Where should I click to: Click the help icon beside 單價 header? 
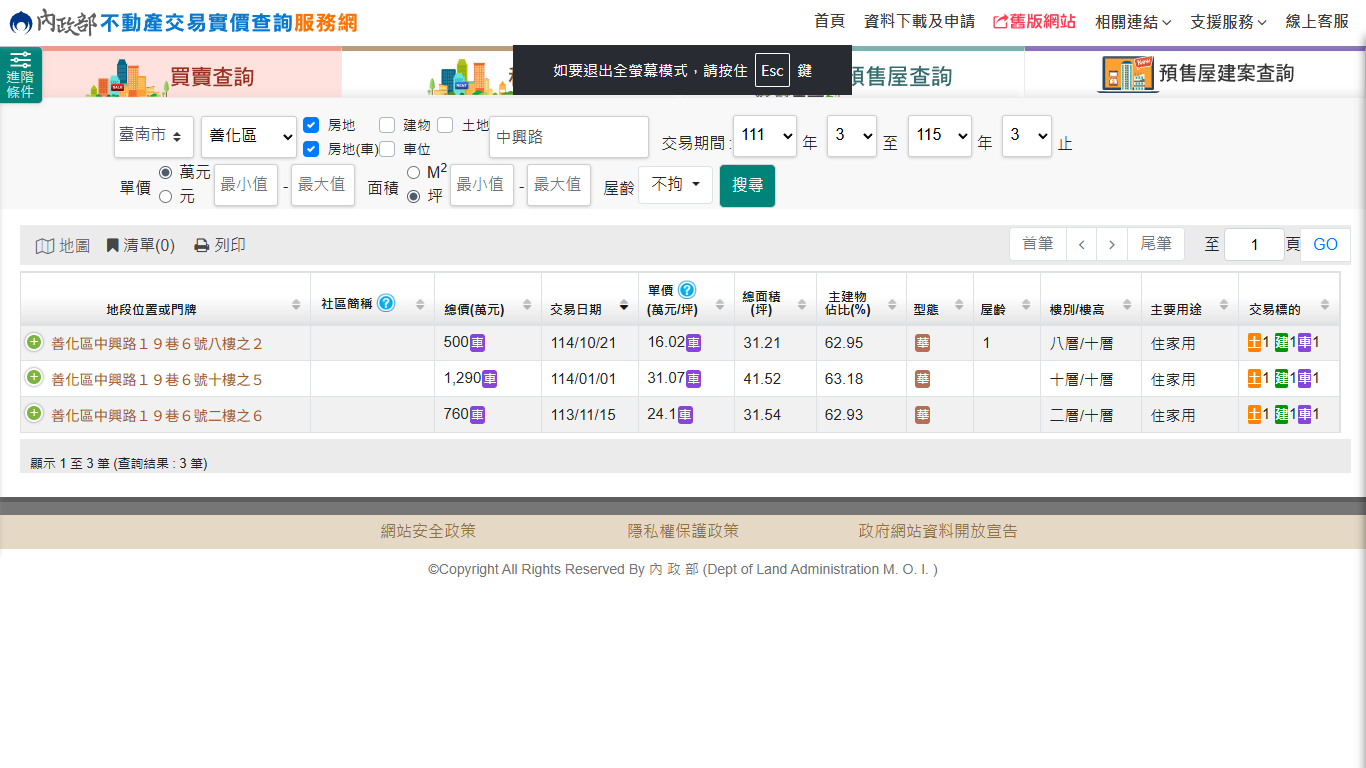pos(686,290)
